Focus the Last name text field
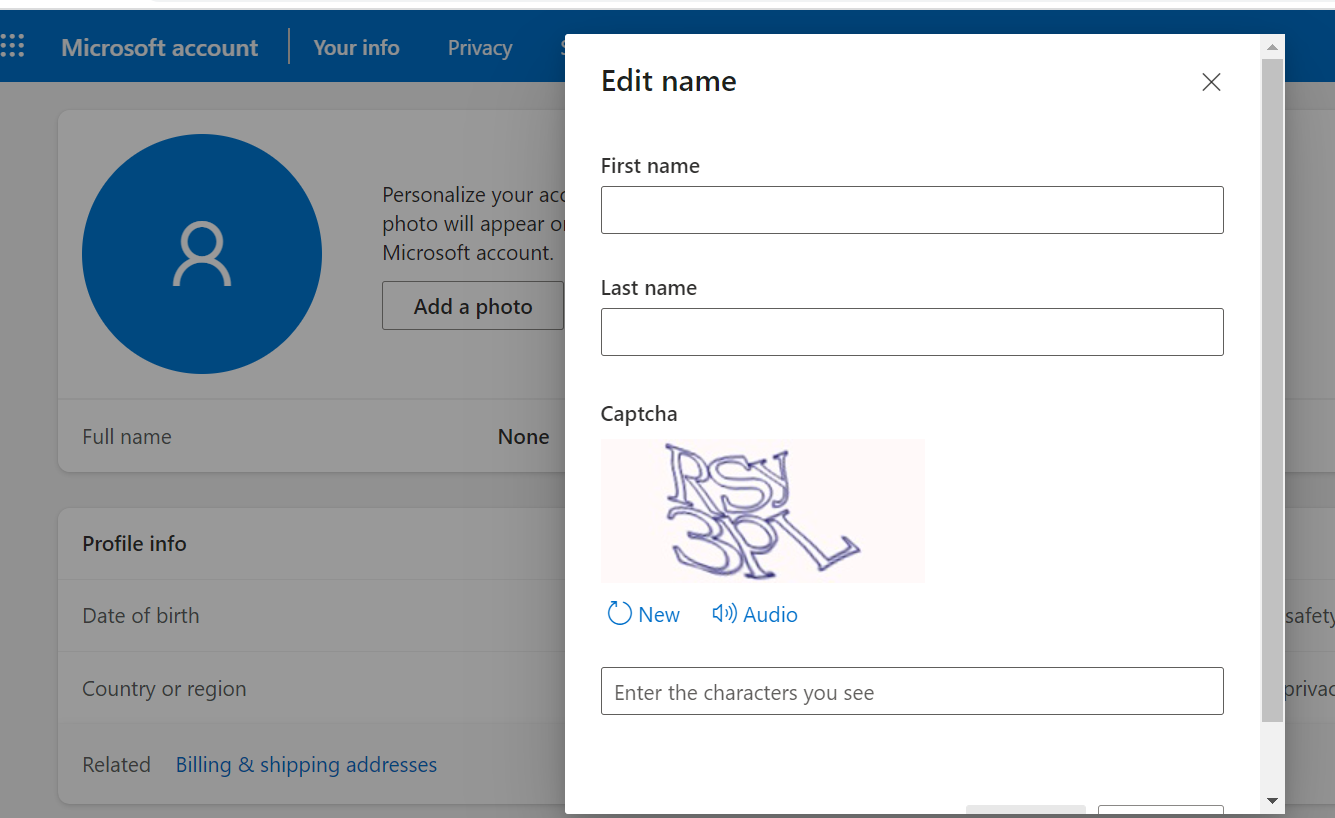The height and width of the screenshot is (818, 1335). 911,332
